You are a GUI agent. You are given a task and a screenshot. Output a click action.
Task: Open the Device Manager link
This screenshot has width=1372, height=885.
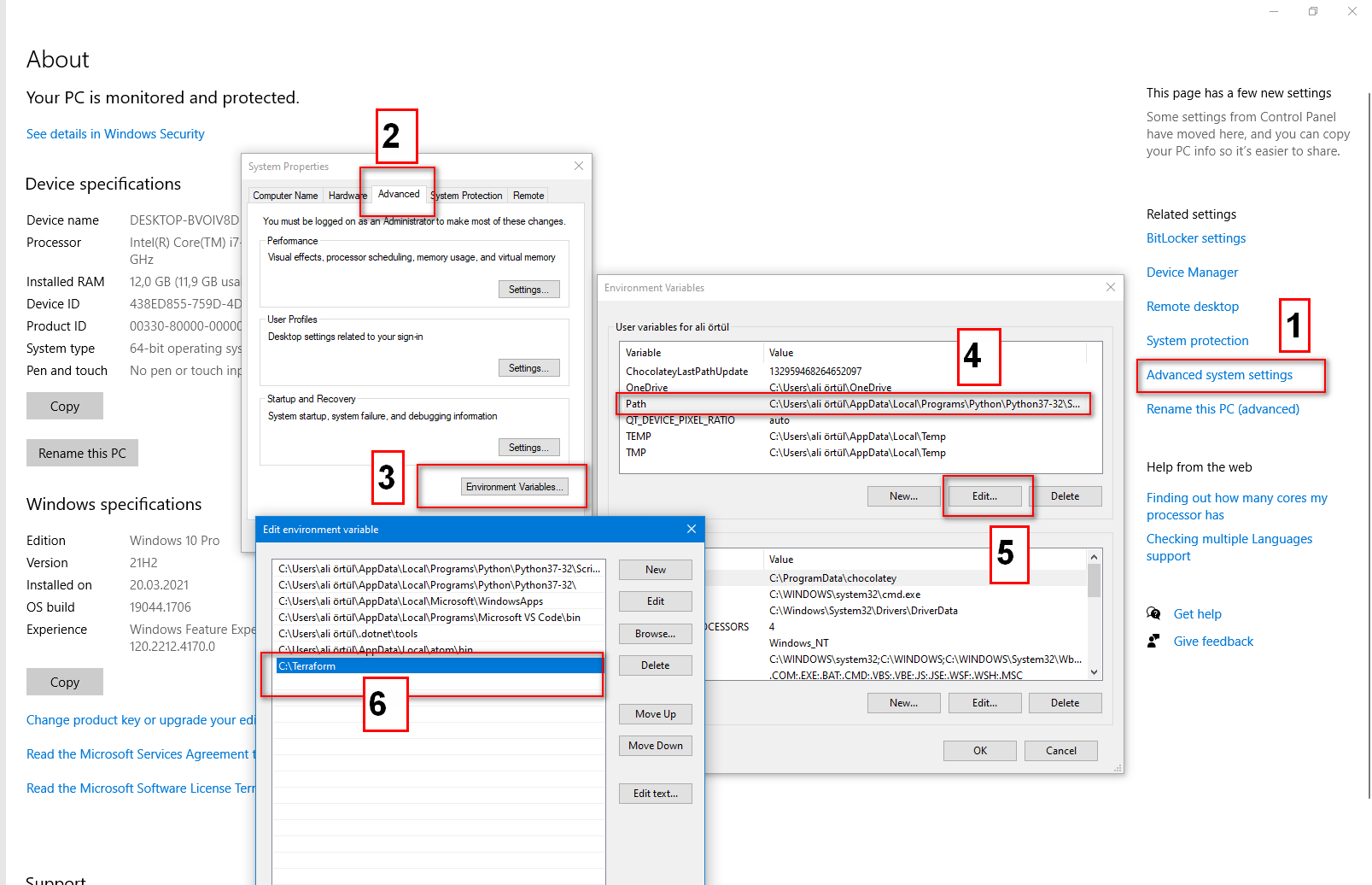coord(1192,273)
